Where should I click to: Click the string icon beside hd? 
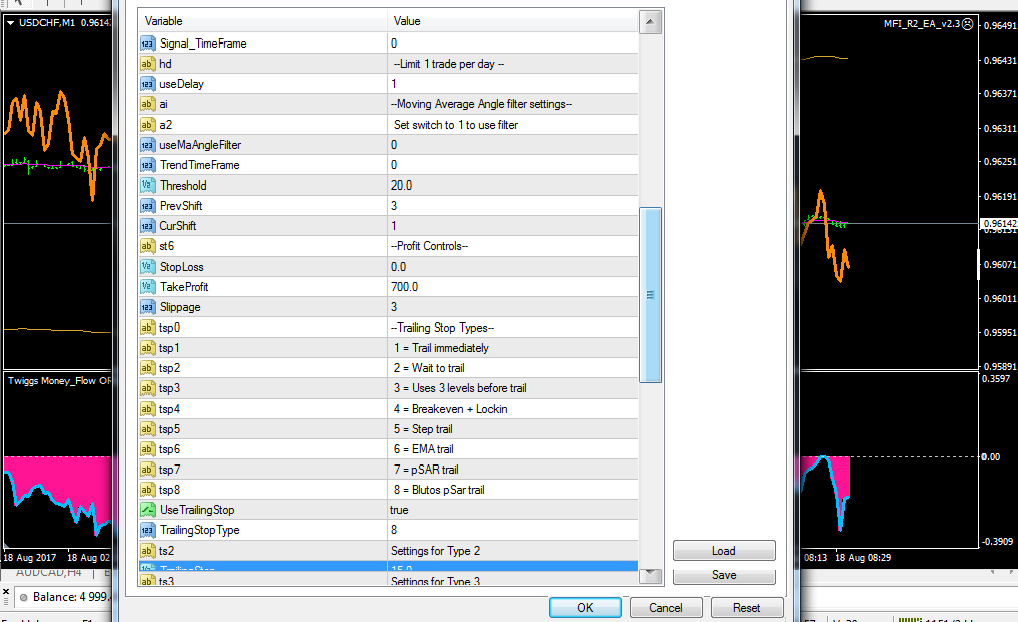[147, 64]
